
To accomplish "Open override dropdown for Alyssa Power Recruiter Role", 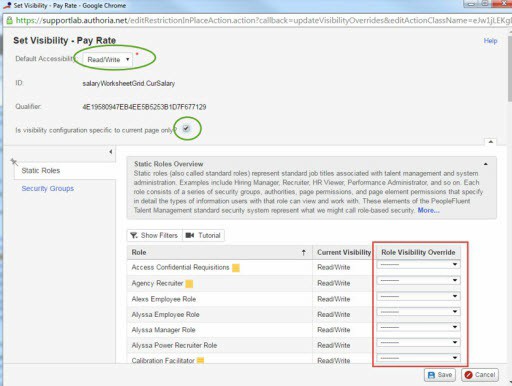I will [418, 342].
